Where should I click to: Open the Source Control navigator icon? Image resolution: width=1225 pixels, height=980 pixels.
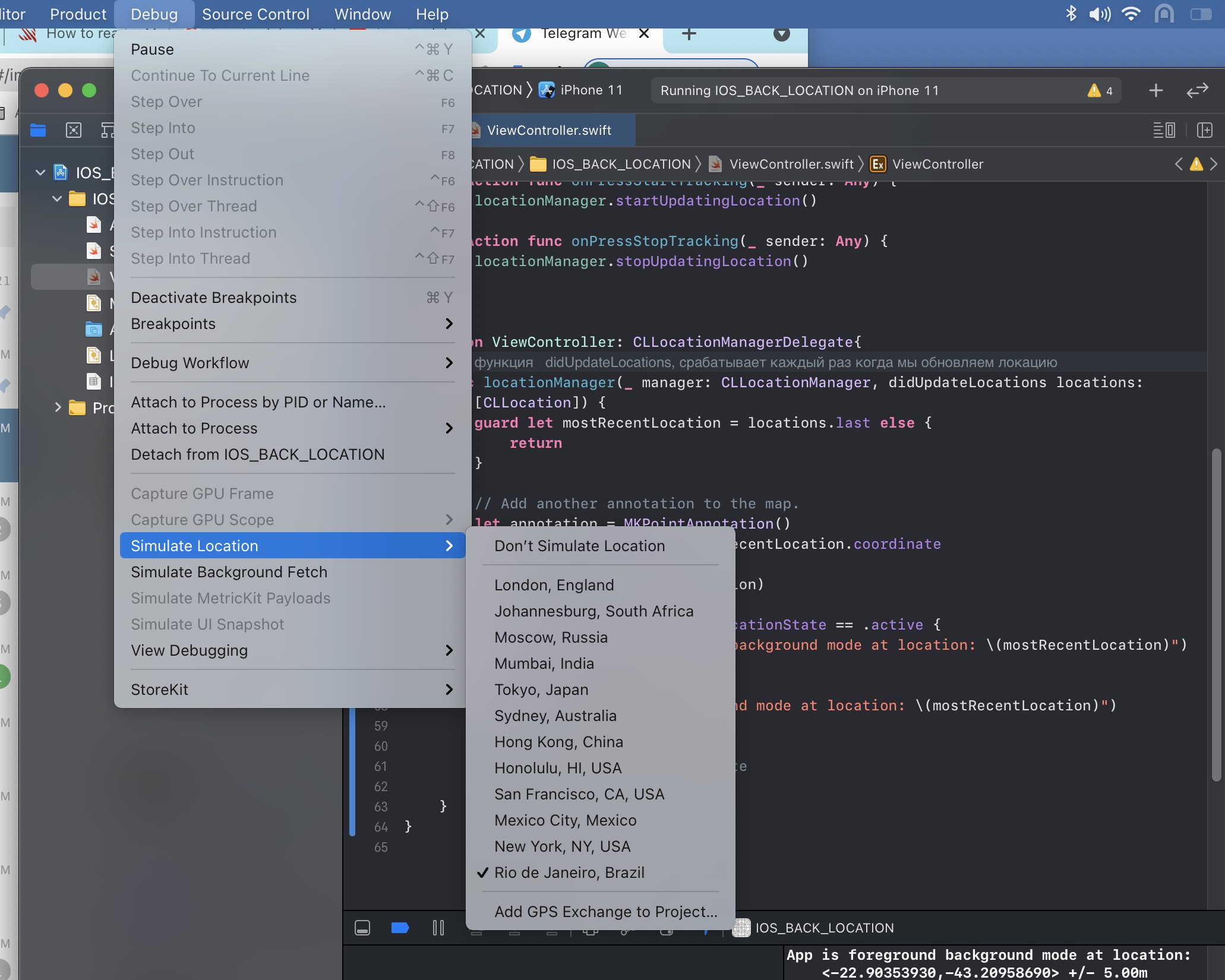click(x=74, y=130)
